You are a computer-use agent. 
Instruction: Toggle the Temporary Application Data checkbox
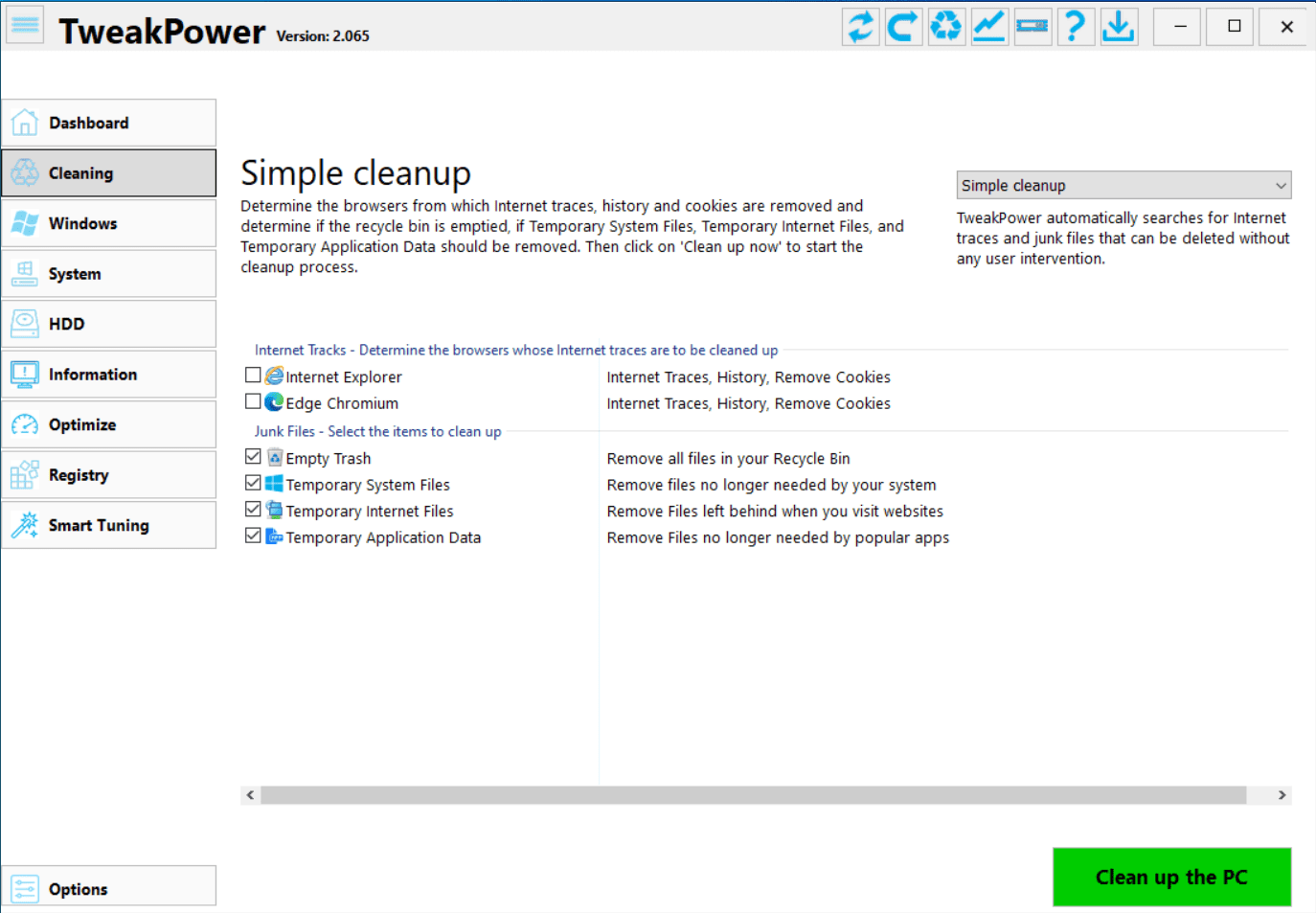[253, 536]
